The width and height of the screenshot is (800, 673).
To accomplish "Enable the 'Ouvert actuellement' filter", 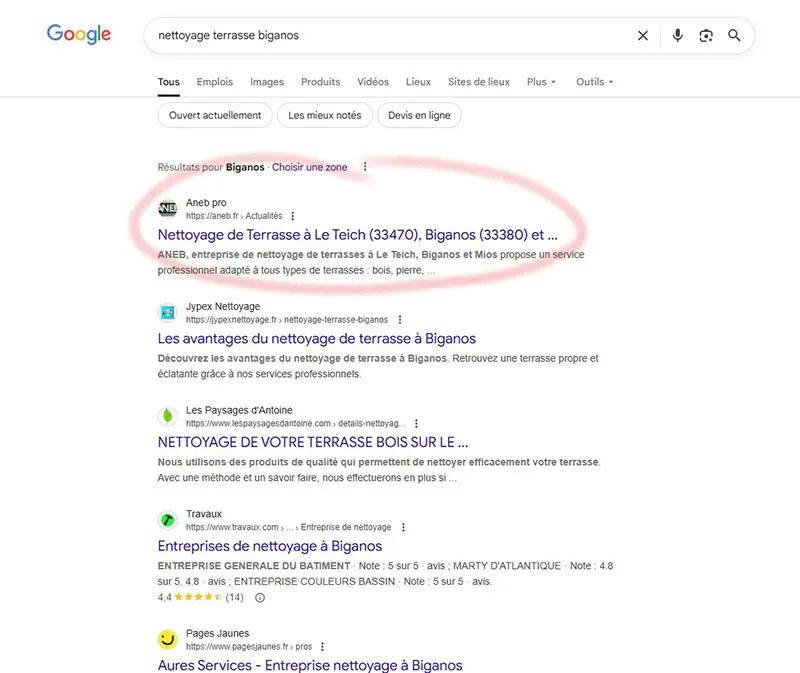I will coord(214,115).
